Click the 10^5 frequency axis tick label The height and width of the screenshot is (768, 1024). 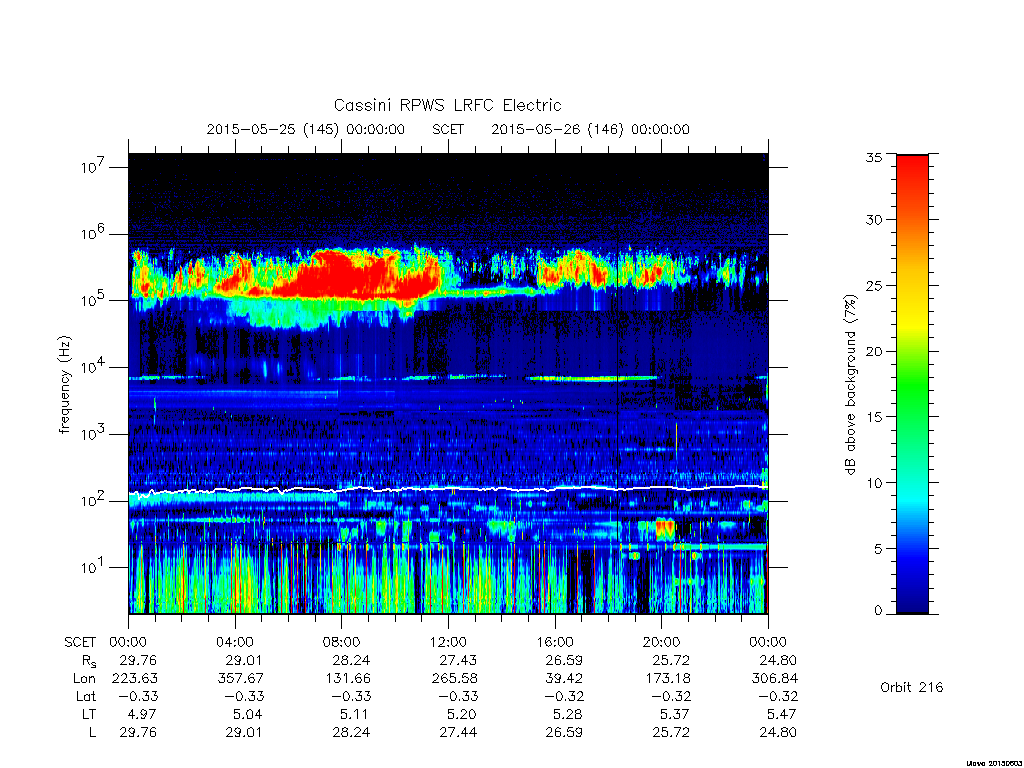[x=93, y=300]
